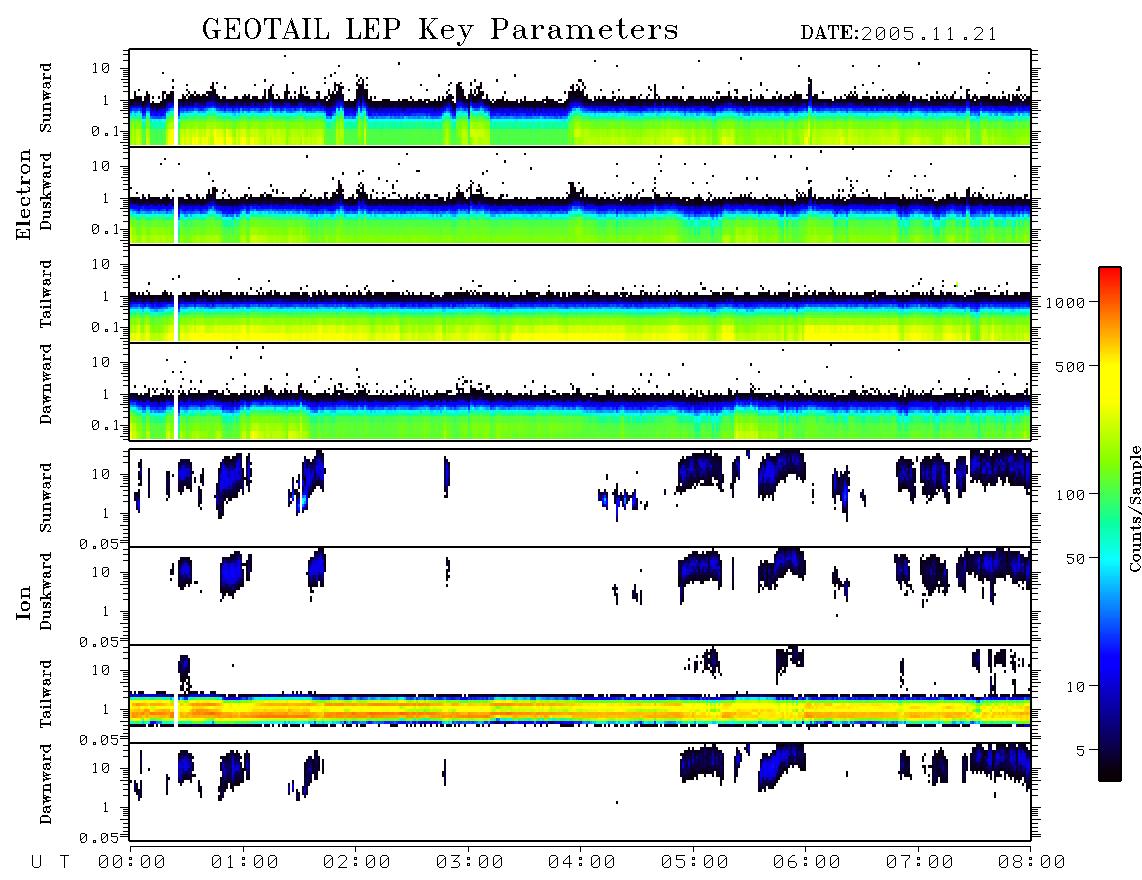Click the 03:00 time axis label

[470, 863]
